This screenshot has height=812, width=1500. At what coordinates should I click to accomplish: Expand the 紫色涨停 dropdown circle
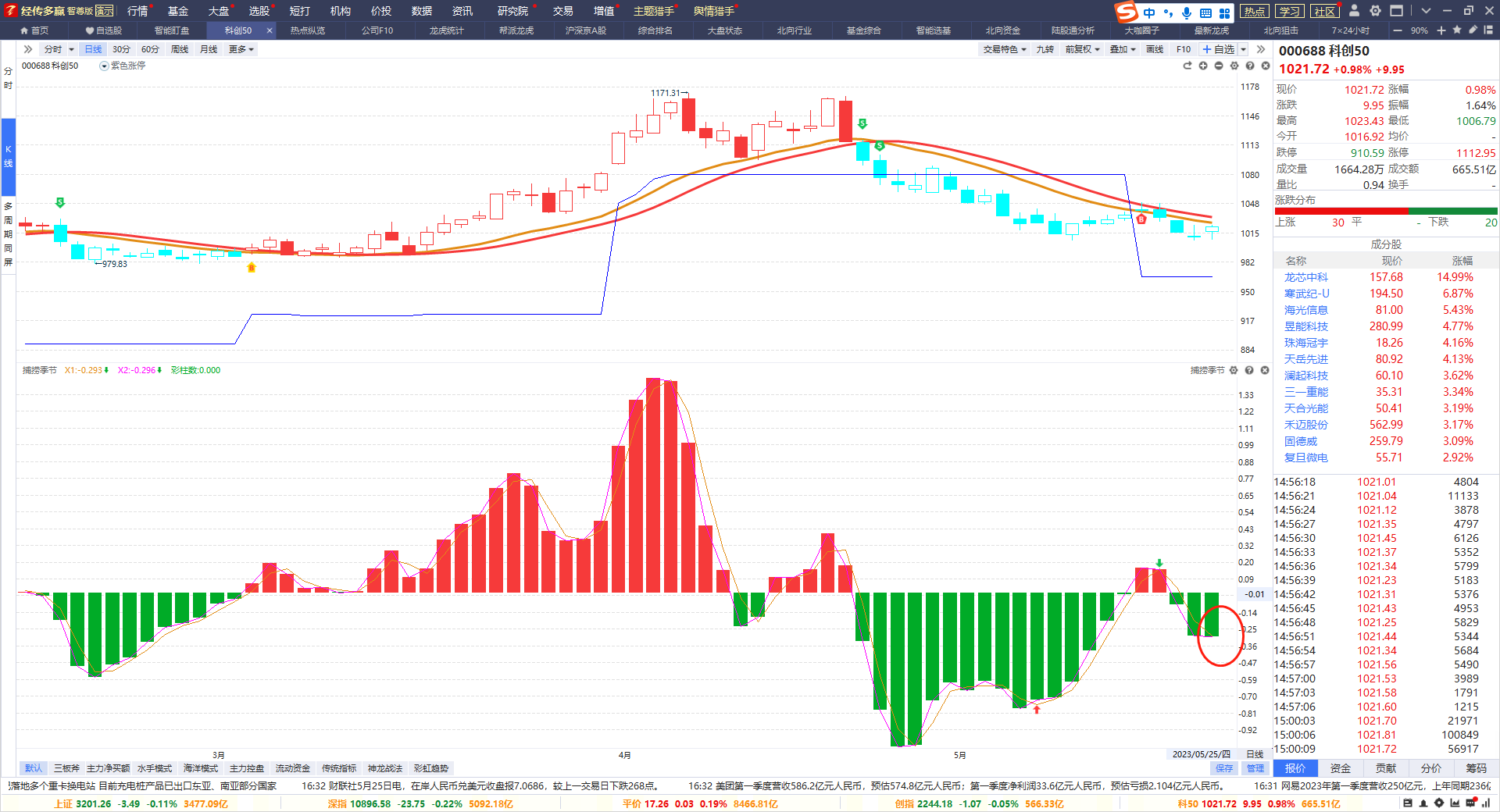104,66
